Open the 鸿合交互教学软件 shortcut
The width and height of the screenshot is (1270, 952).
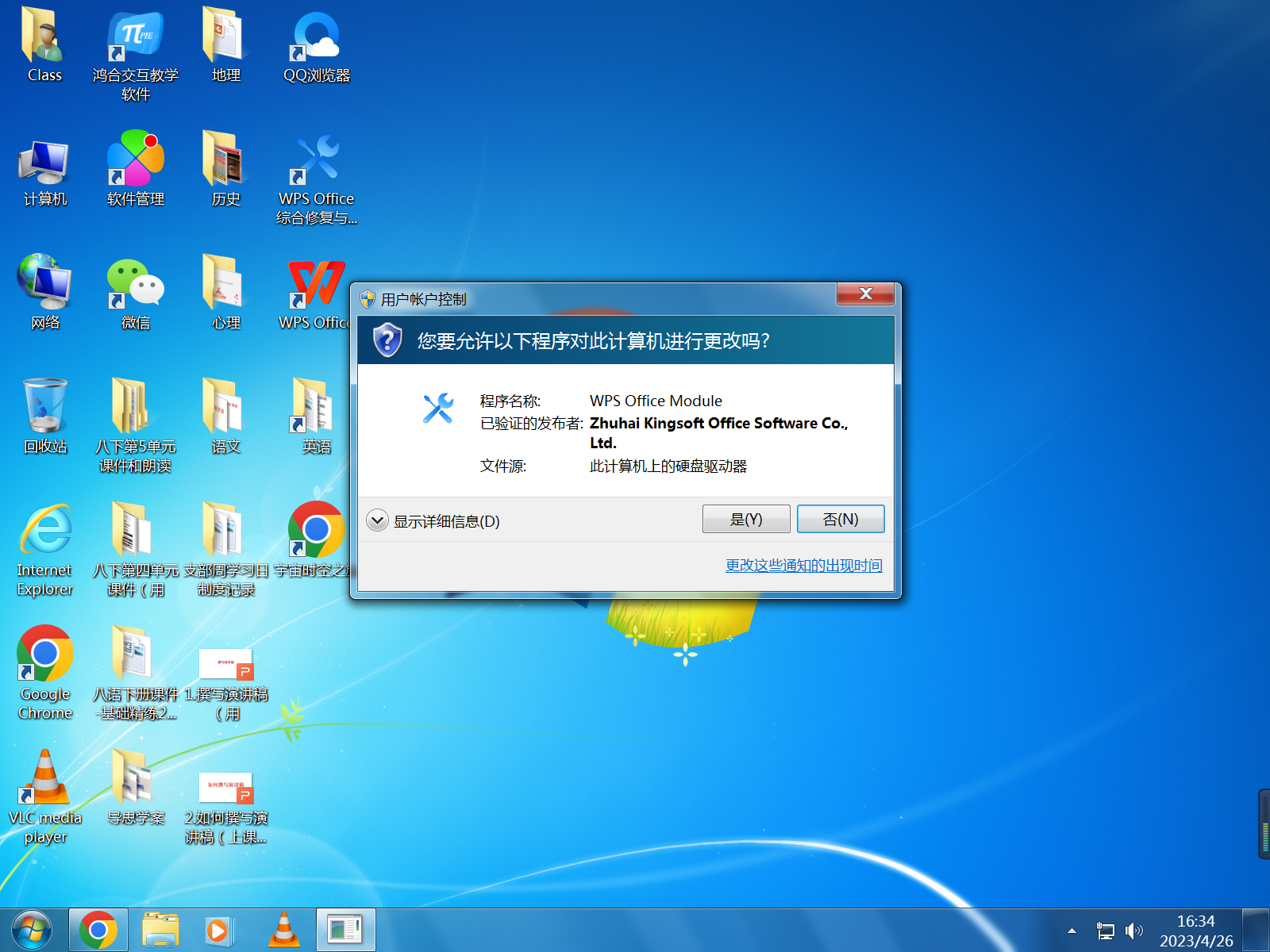pyautogui.click(x=136, y=54)
